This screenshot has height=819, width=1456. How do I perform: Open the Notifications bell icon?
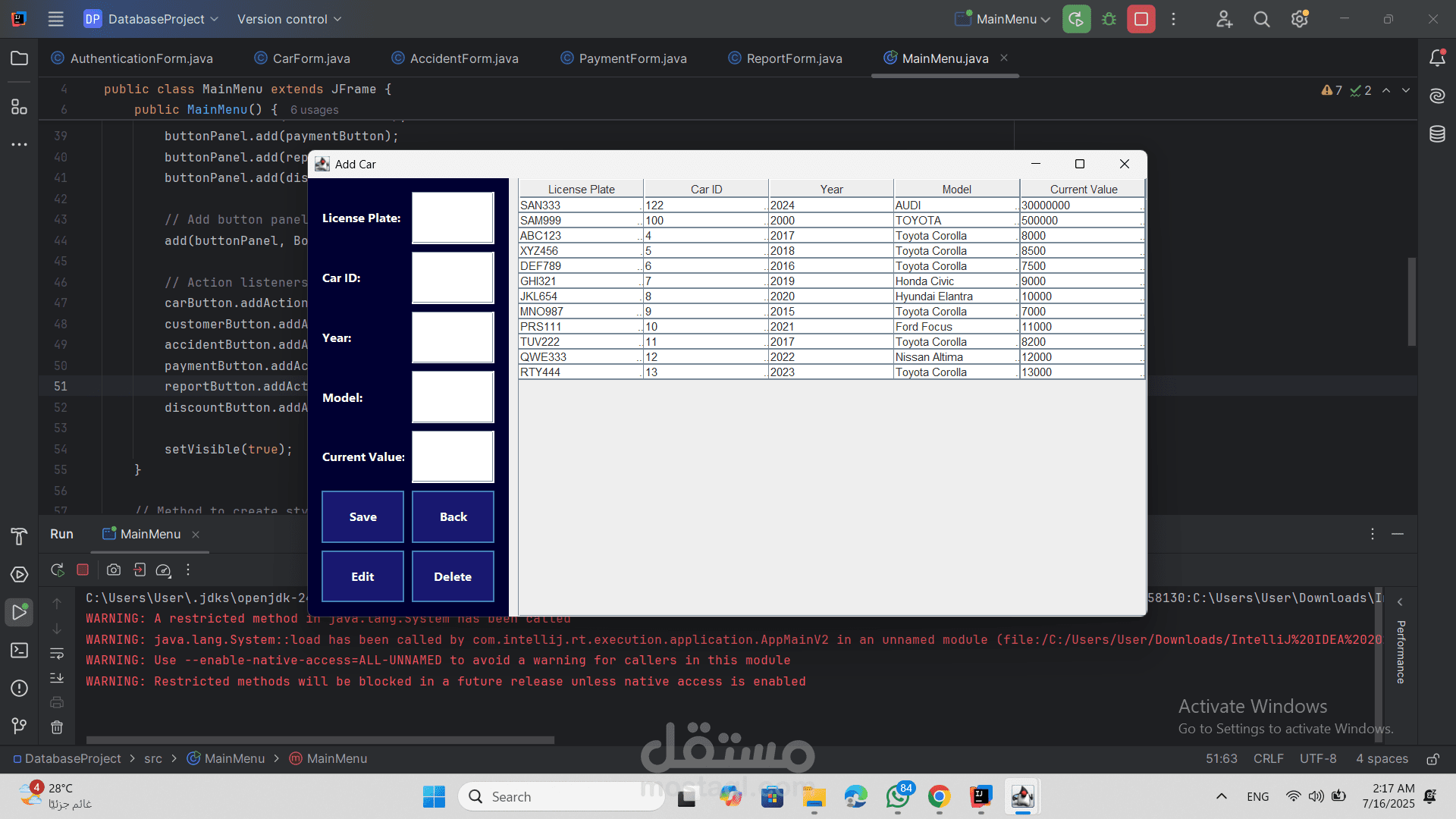point(1437,58)
